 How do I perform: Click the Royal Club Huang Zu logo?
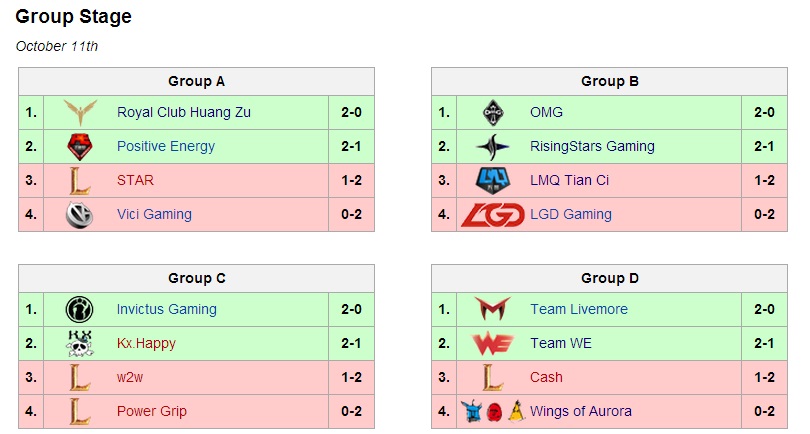coord(79,112)
